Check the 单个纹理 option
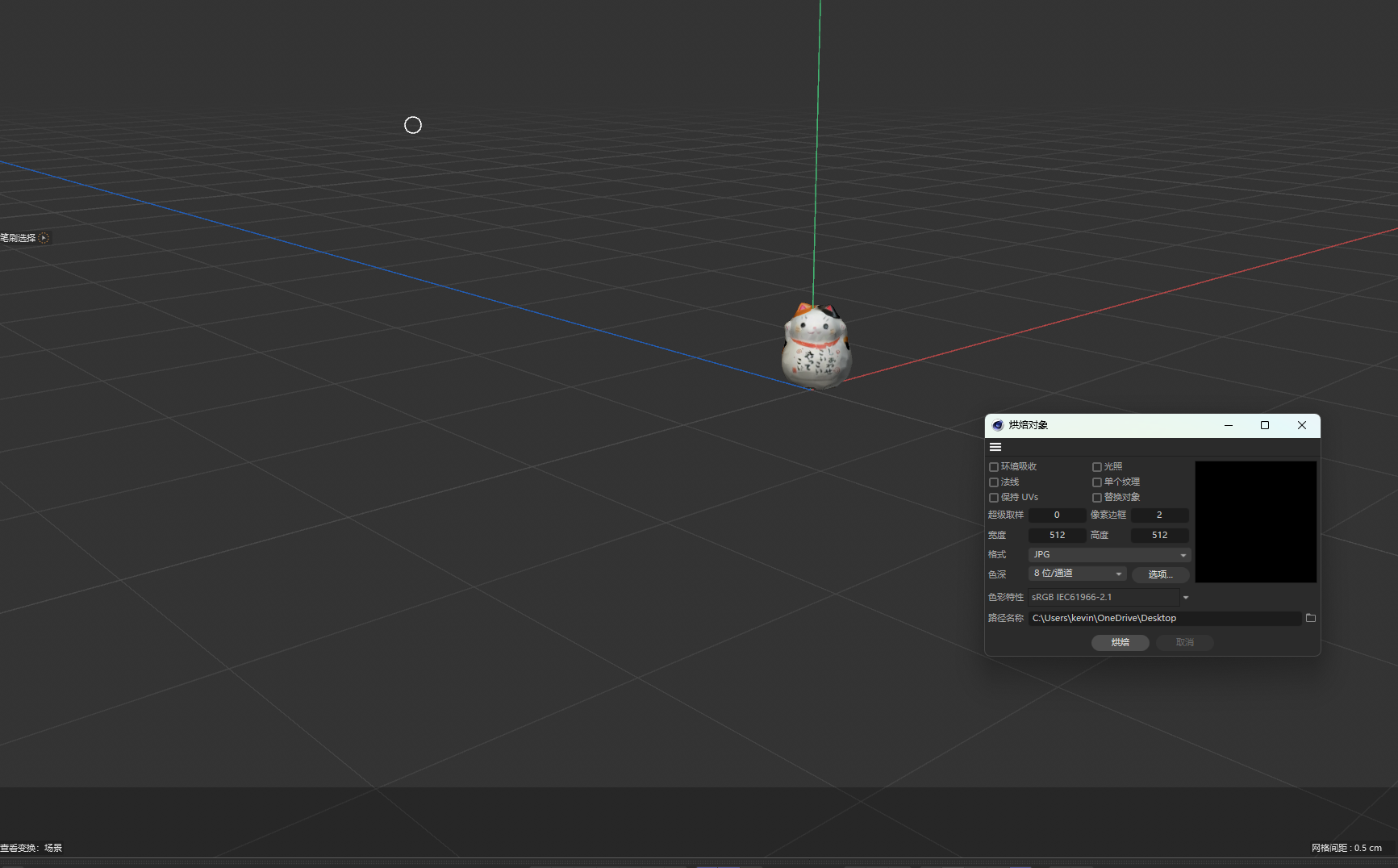Screen dimensions: 1398x868 click(x=1097, y=482)
